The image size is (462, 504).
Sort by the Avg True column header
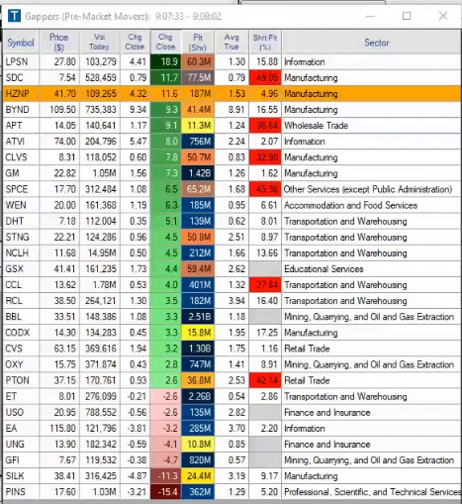(232, 42)
